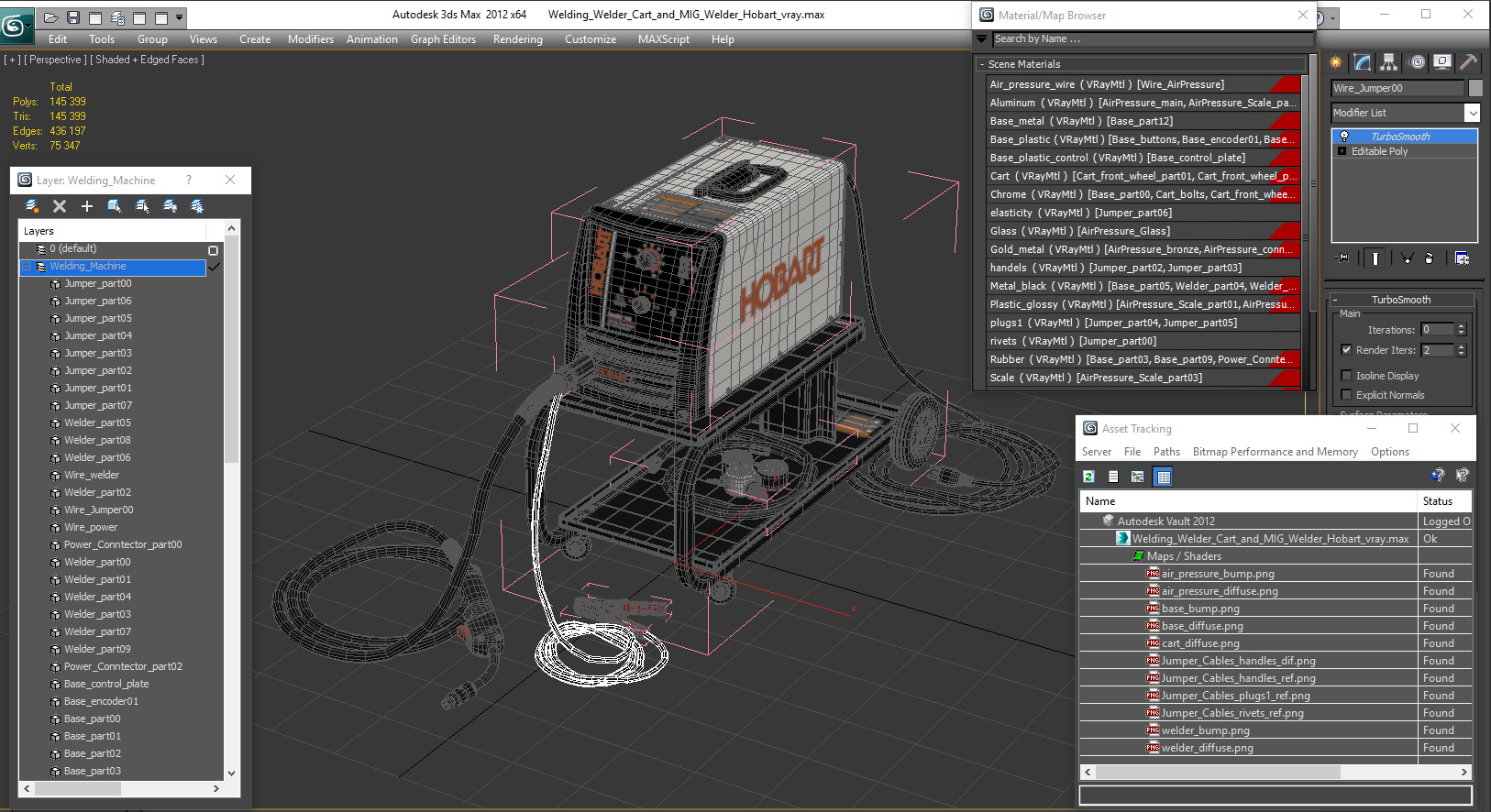Screen dimensions: 1491x812
Task: Click Status Log icon in Asset Tracking
Action: [1113, 477]
